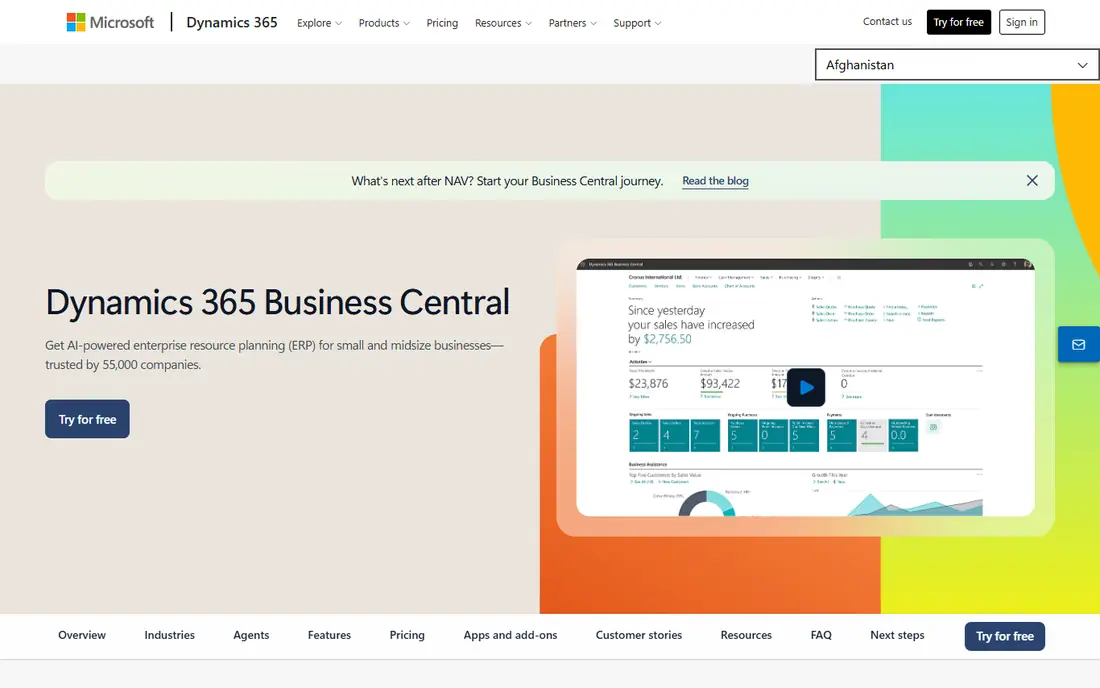Image resolution: width=1100 pixels, height=688 pixels.
Task: Click the Dynamics 365 Business Central heading
Action: point(278,302)
